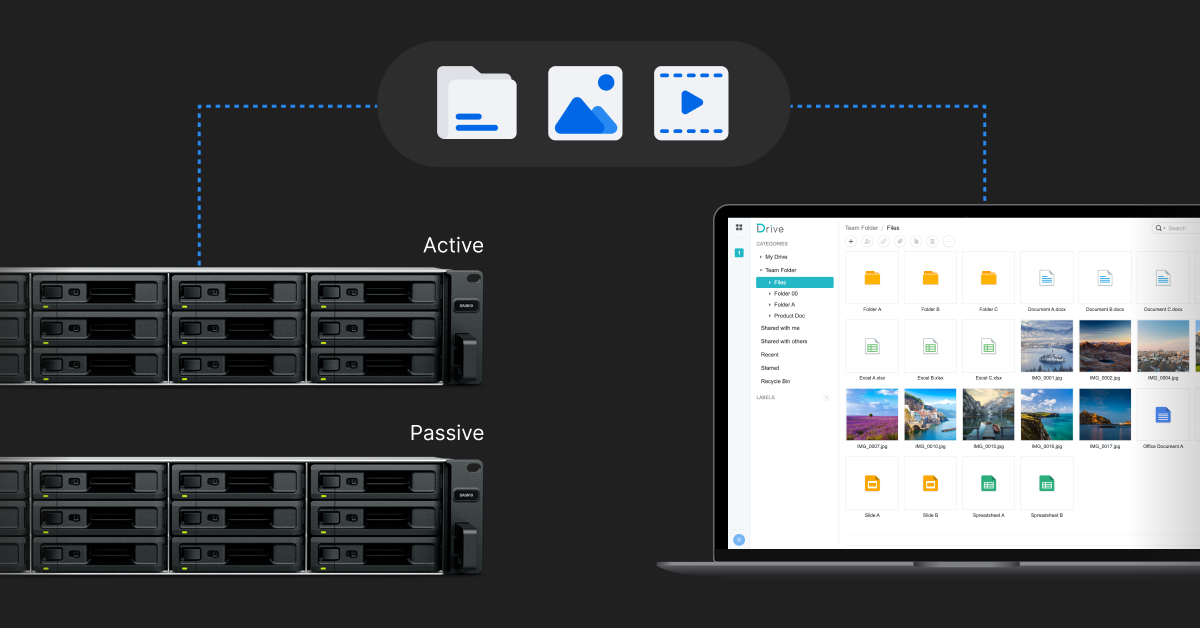1200x628 pixels.
Task: Click the blue round icon at bottom left
Action: pyautogui.click(x=739, y=539)
